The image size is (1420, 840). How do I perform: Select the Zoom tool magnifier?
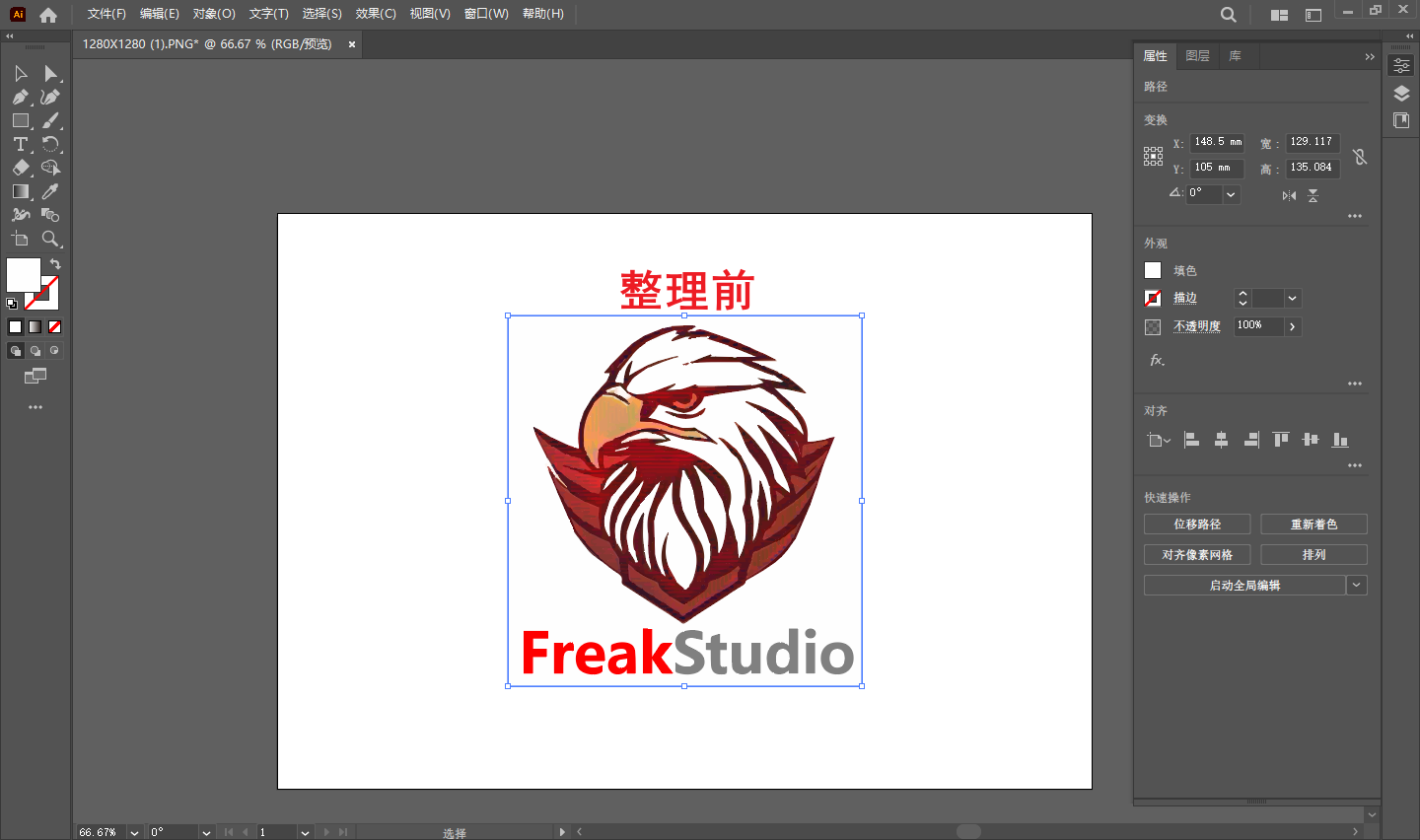(x=50, y=239)
